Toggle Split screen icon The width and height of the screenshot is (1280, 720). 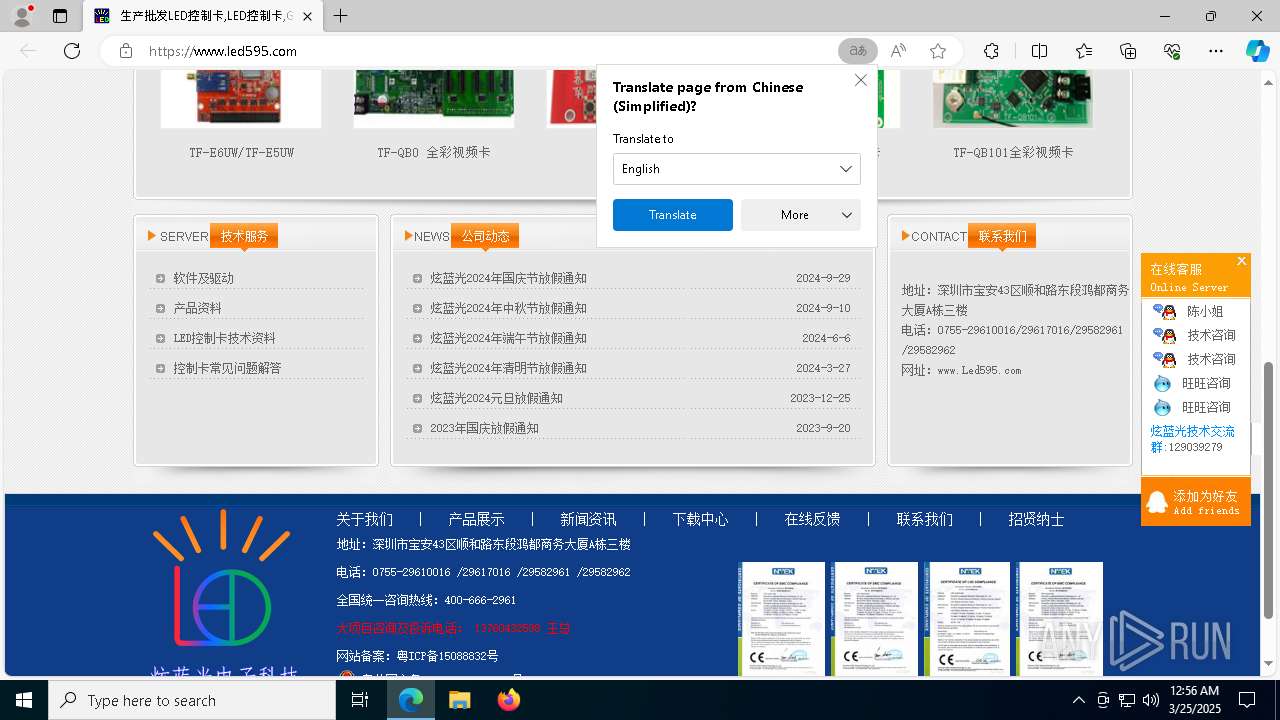pos(1039,51)
